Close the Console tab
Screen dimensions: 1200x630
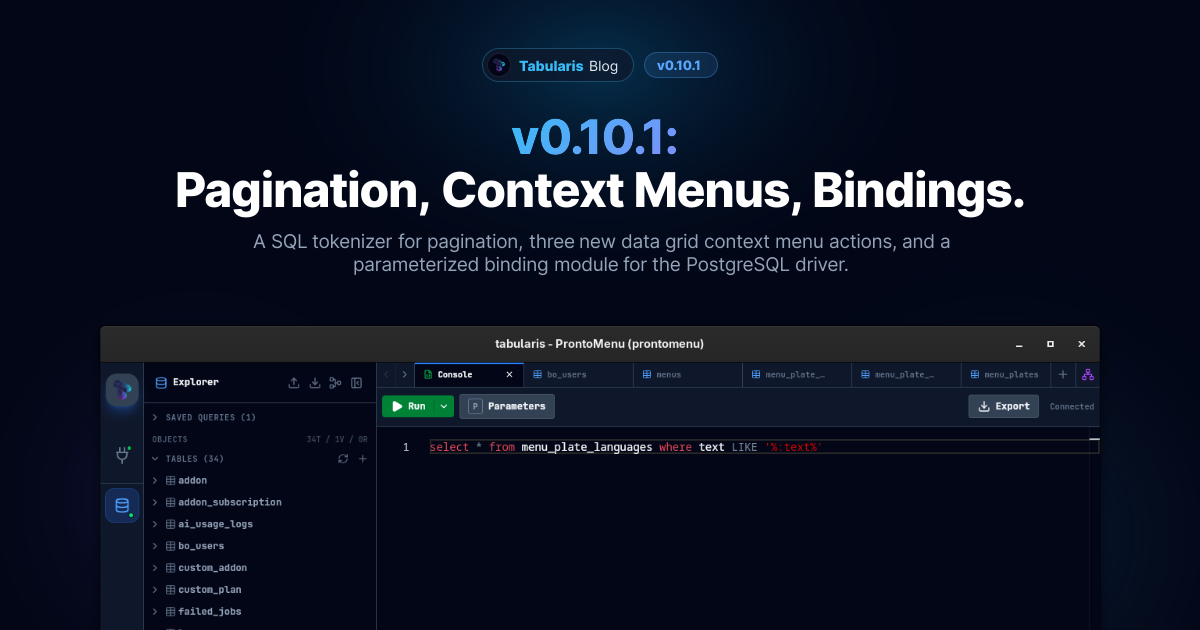point(509,375)
